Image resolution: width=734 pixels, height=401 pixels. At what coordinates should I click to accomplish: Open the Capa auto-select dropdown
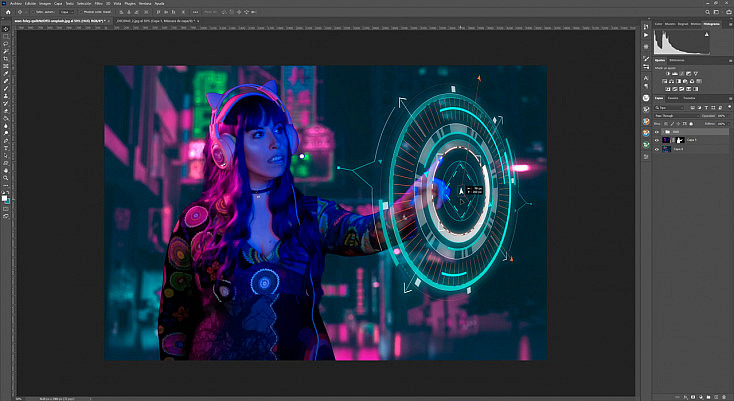[x=67, y=12]
